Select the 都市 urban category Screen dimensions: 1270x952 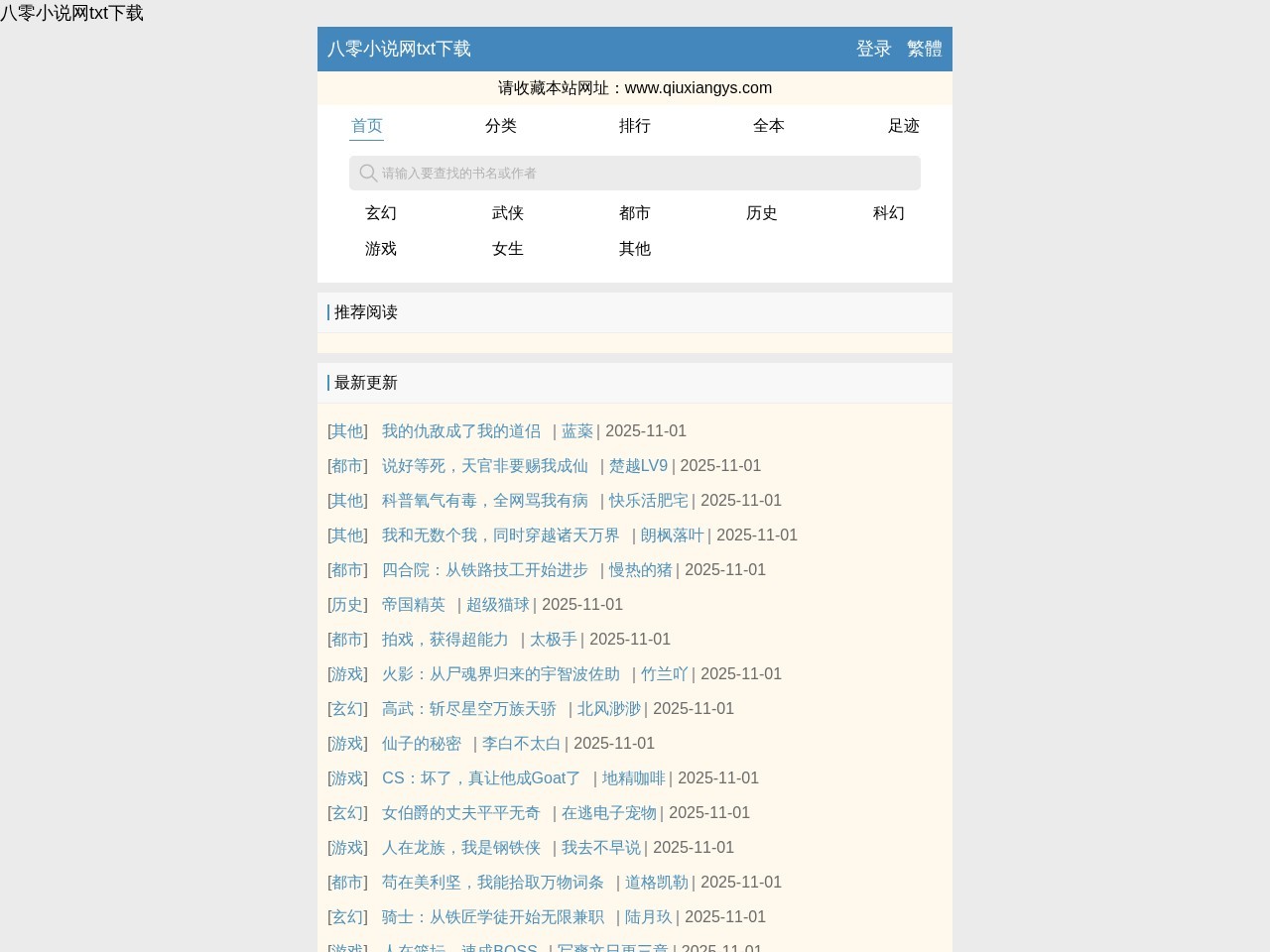pyautogui.click(x=634, y=213)
